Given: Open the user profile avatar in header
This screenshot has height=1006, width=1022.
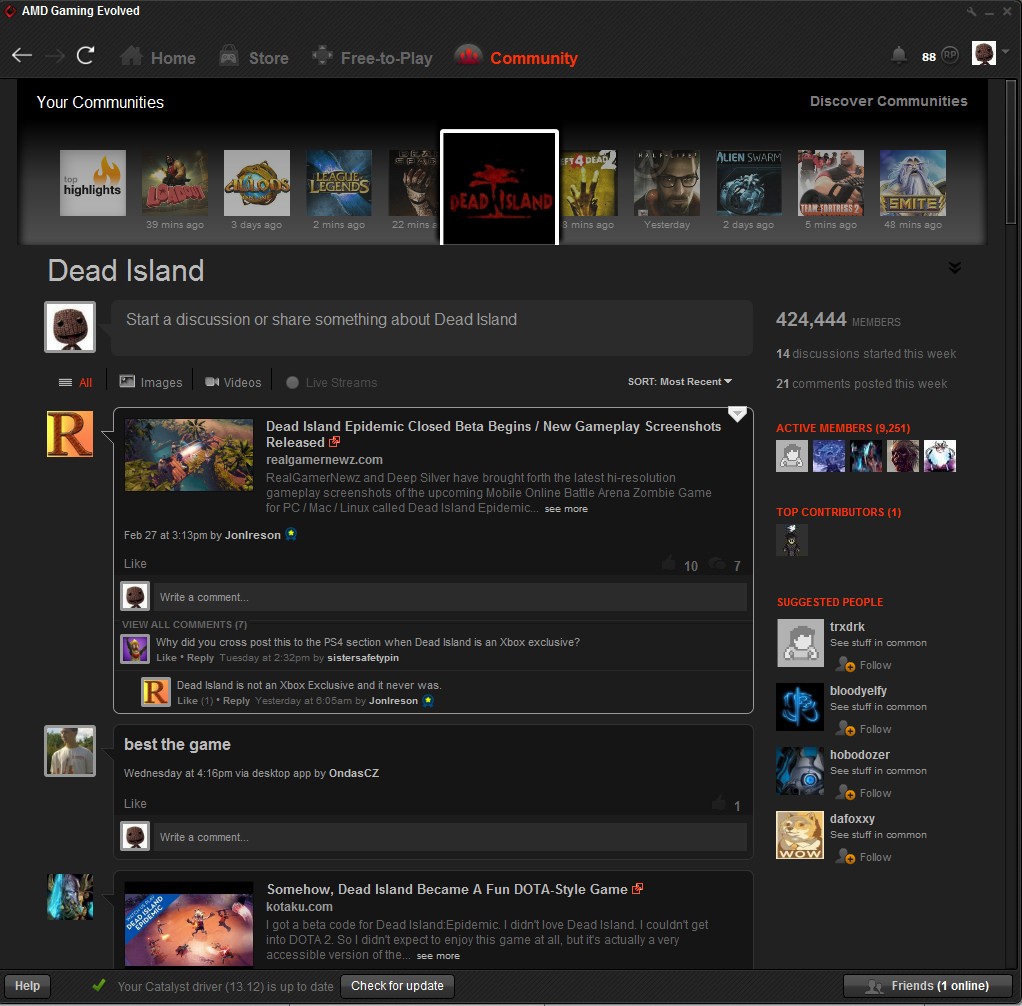Looking at the screenshot, I should coord(984,53).
